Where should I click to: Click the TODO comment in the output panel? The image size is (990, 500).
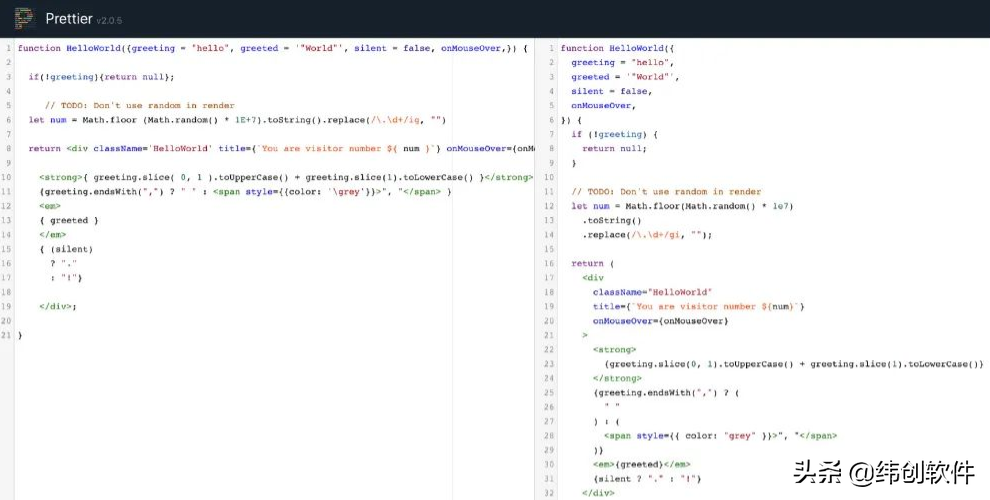665,191
